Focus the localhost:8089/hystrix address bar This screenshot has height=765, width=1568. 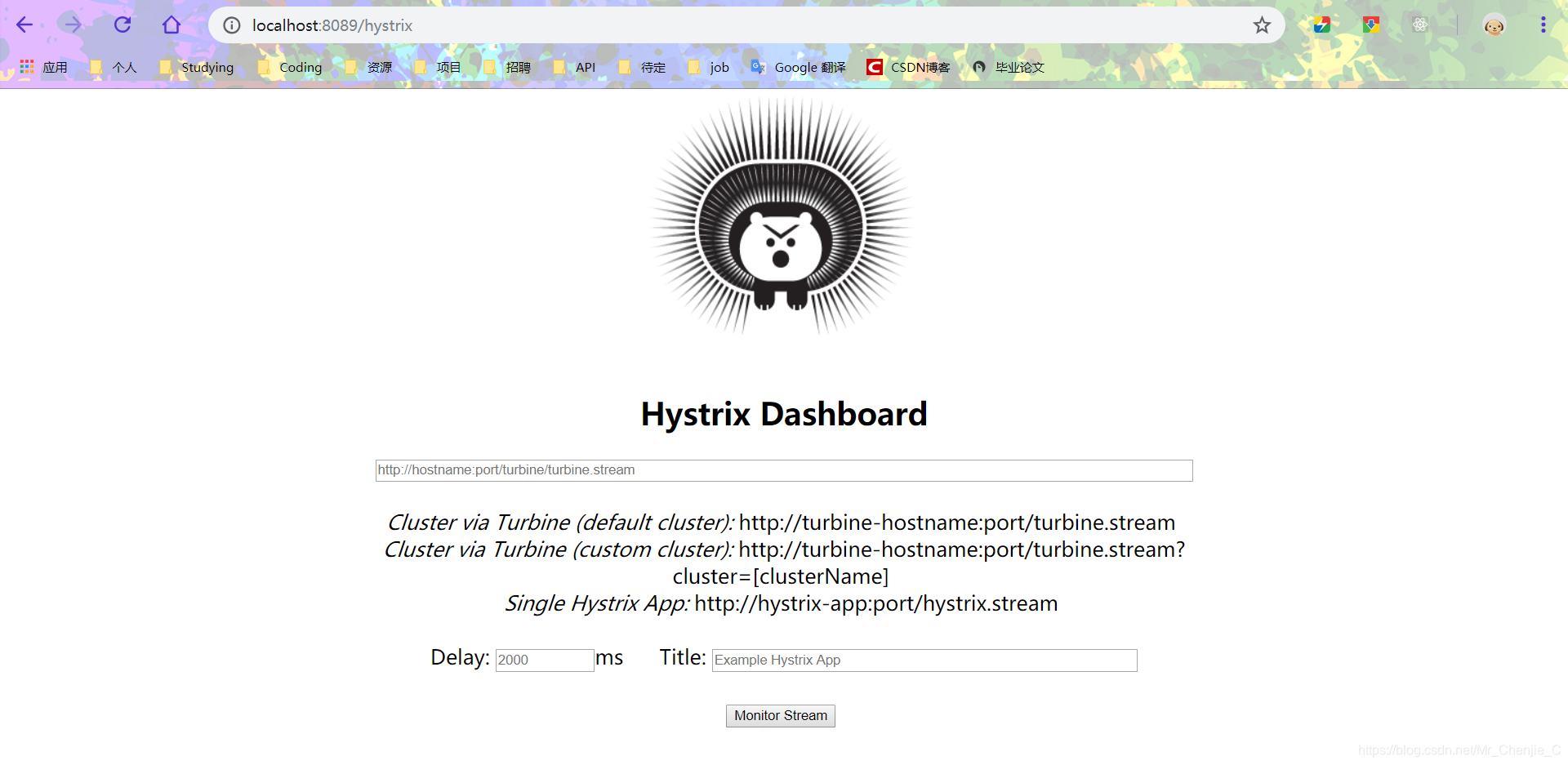point(746,25)
